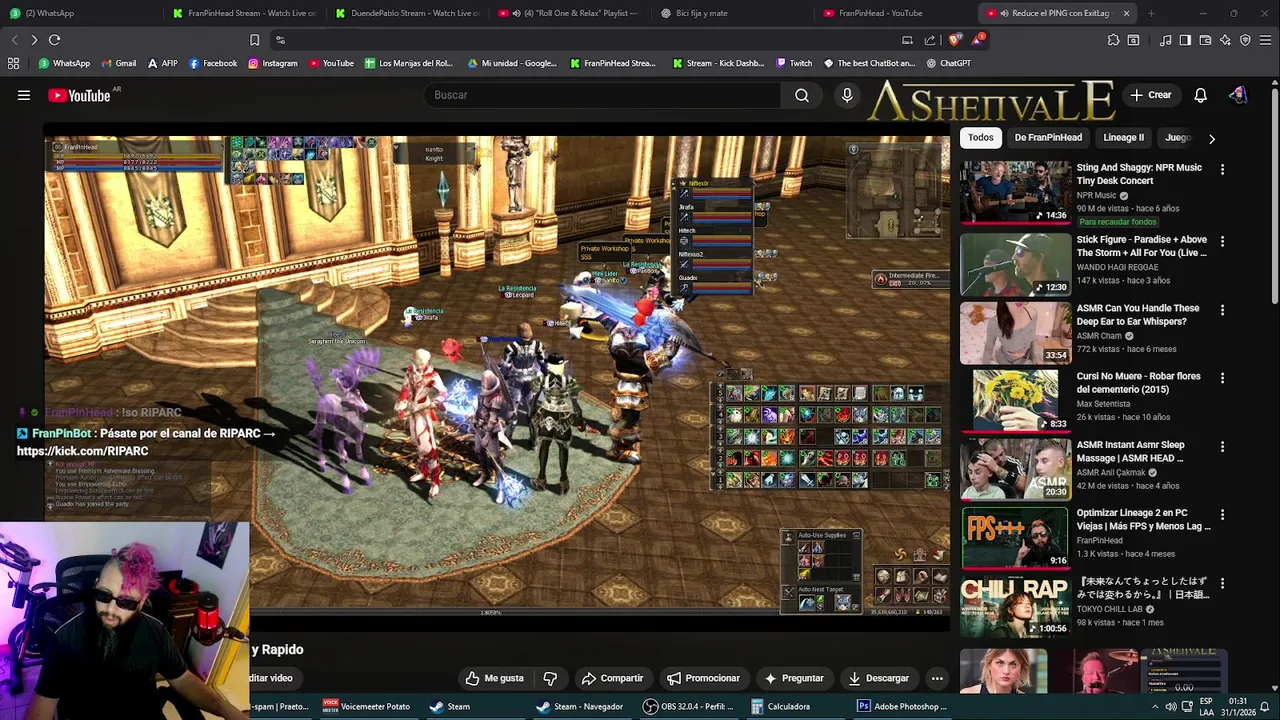
Task: Mute audio on the Reduce el PING tab
Action: pyautogui.click(x=1004, y=13)
